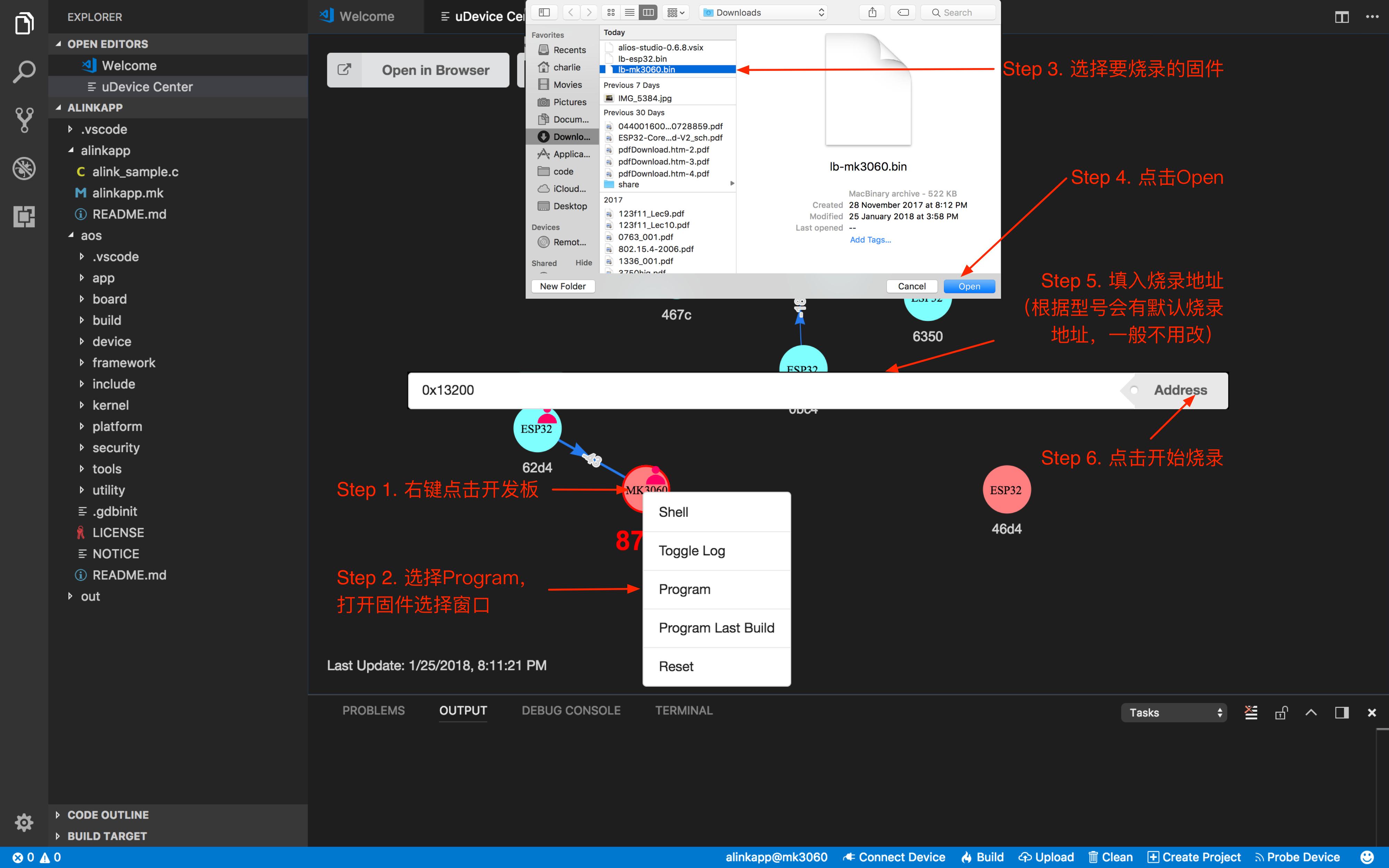Move panel to the right icon
The width and height of the screenshot is (1389, 868).
pos(1342,712)
